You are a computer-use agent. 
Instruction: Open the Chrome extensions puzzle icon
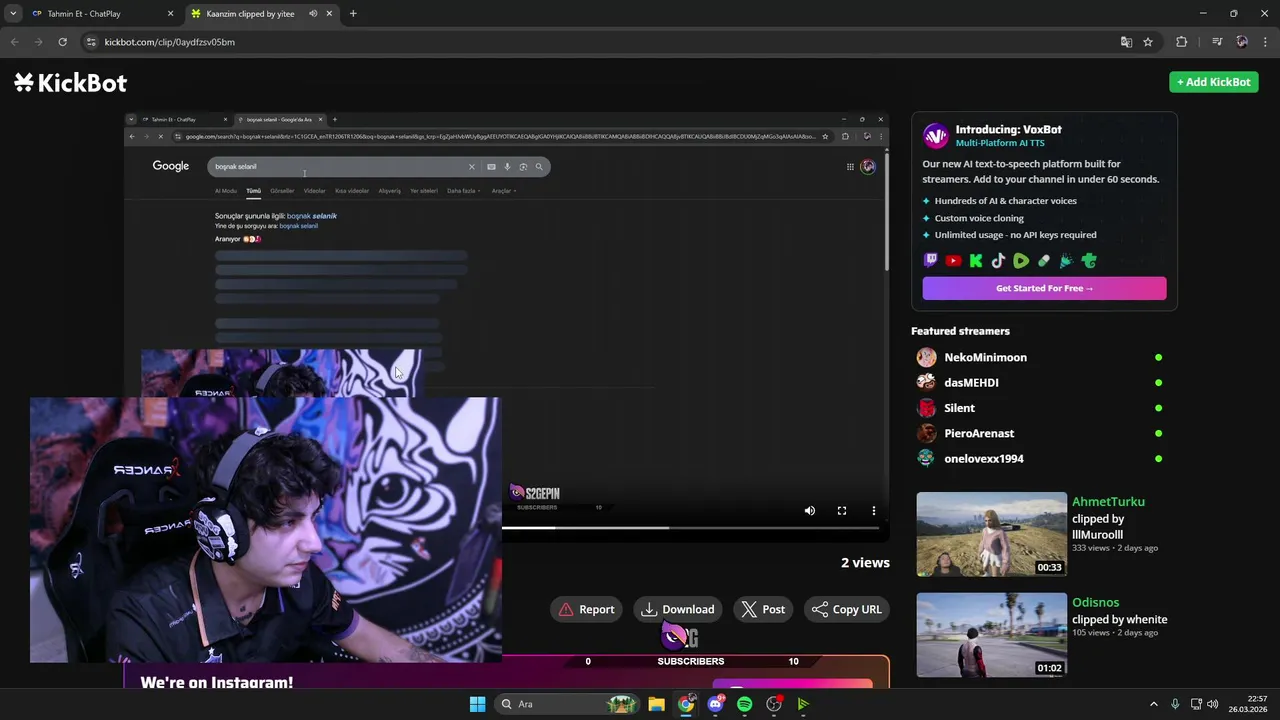[x=1182, y=42]
